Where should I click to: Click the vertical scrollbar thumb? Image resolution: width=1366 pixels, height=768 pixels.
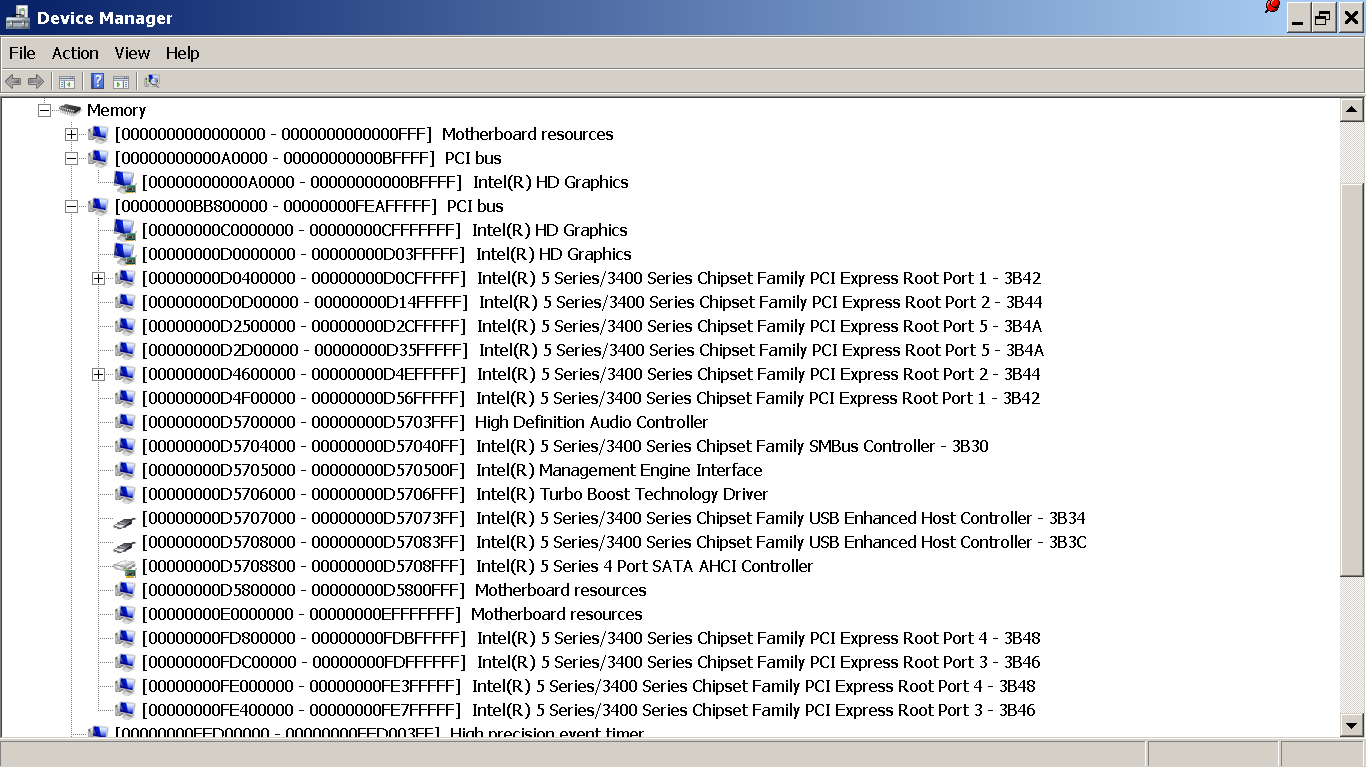click(x=1352, y=380)
